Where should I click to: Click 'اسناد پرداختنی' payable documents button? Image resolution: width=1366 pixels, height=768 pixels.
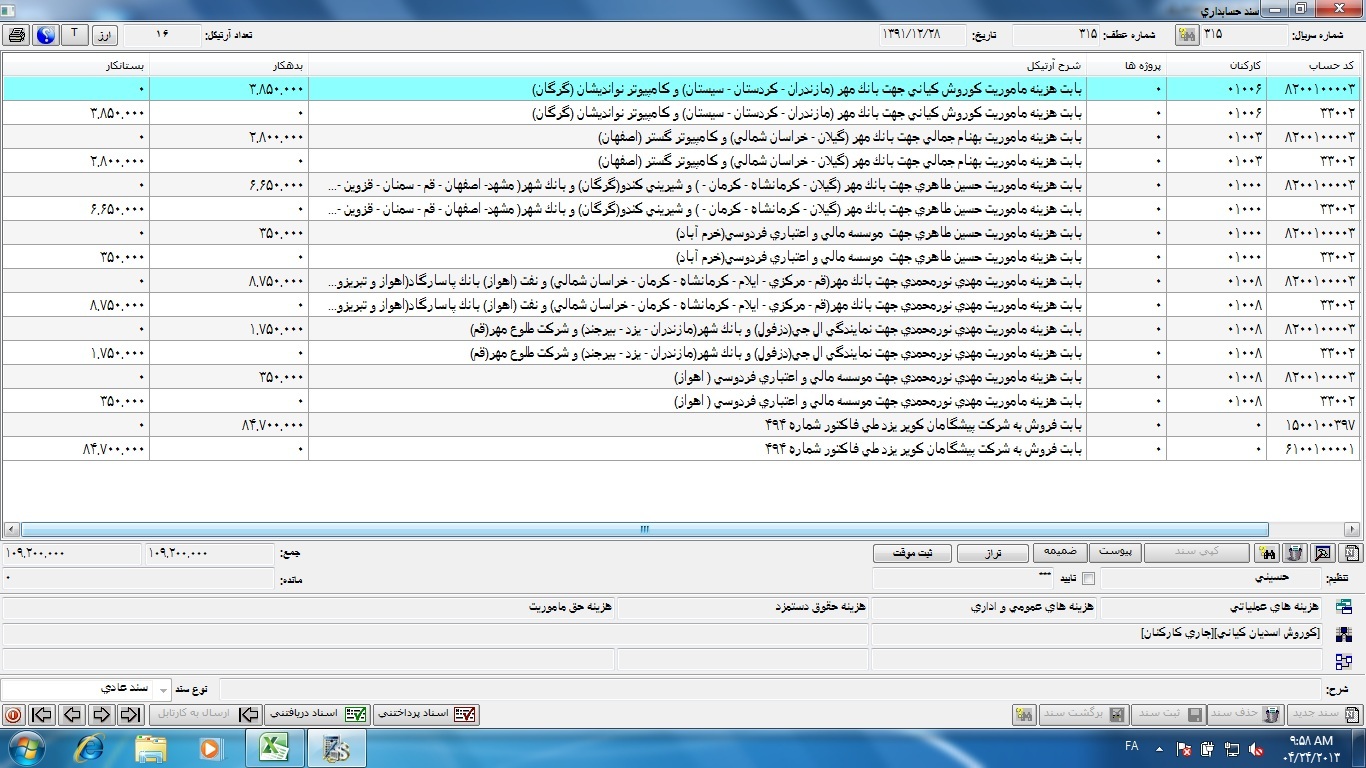[x=426, y=715]
